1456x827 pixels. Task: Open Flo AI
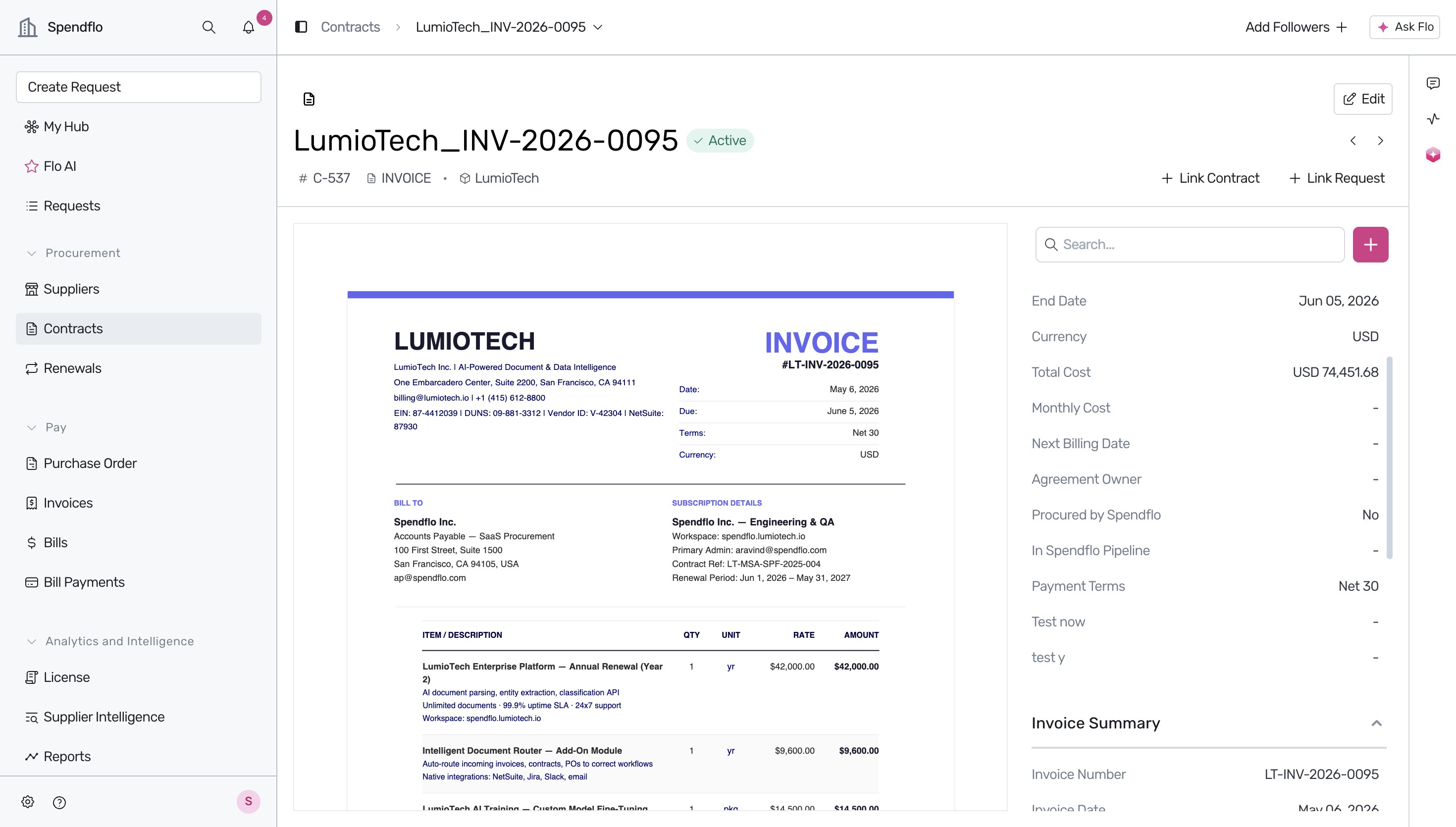tap(139, 166)
